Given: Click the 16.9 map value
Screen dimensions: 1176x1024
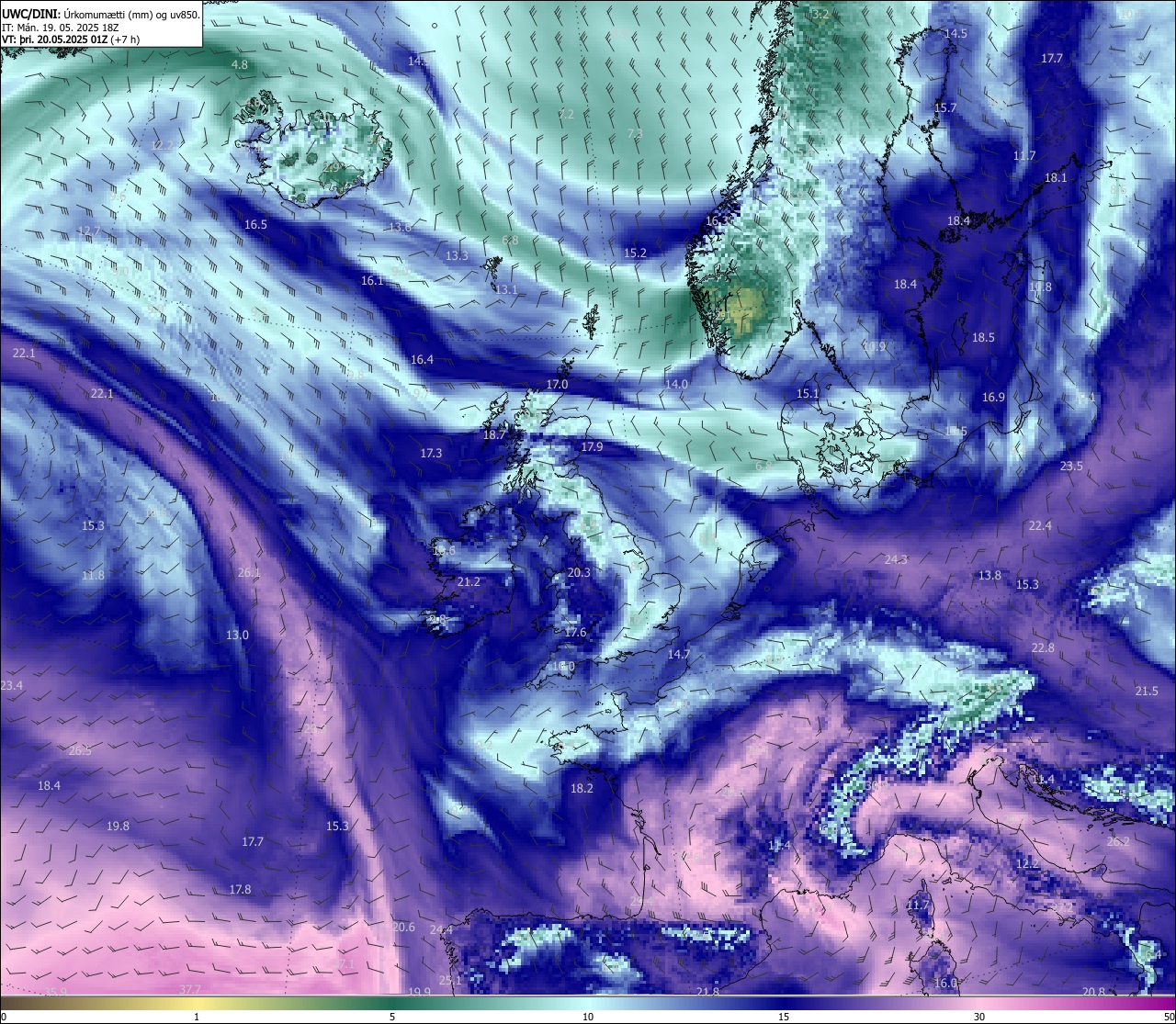Looking at the screenshot, I should pos(993,398).
